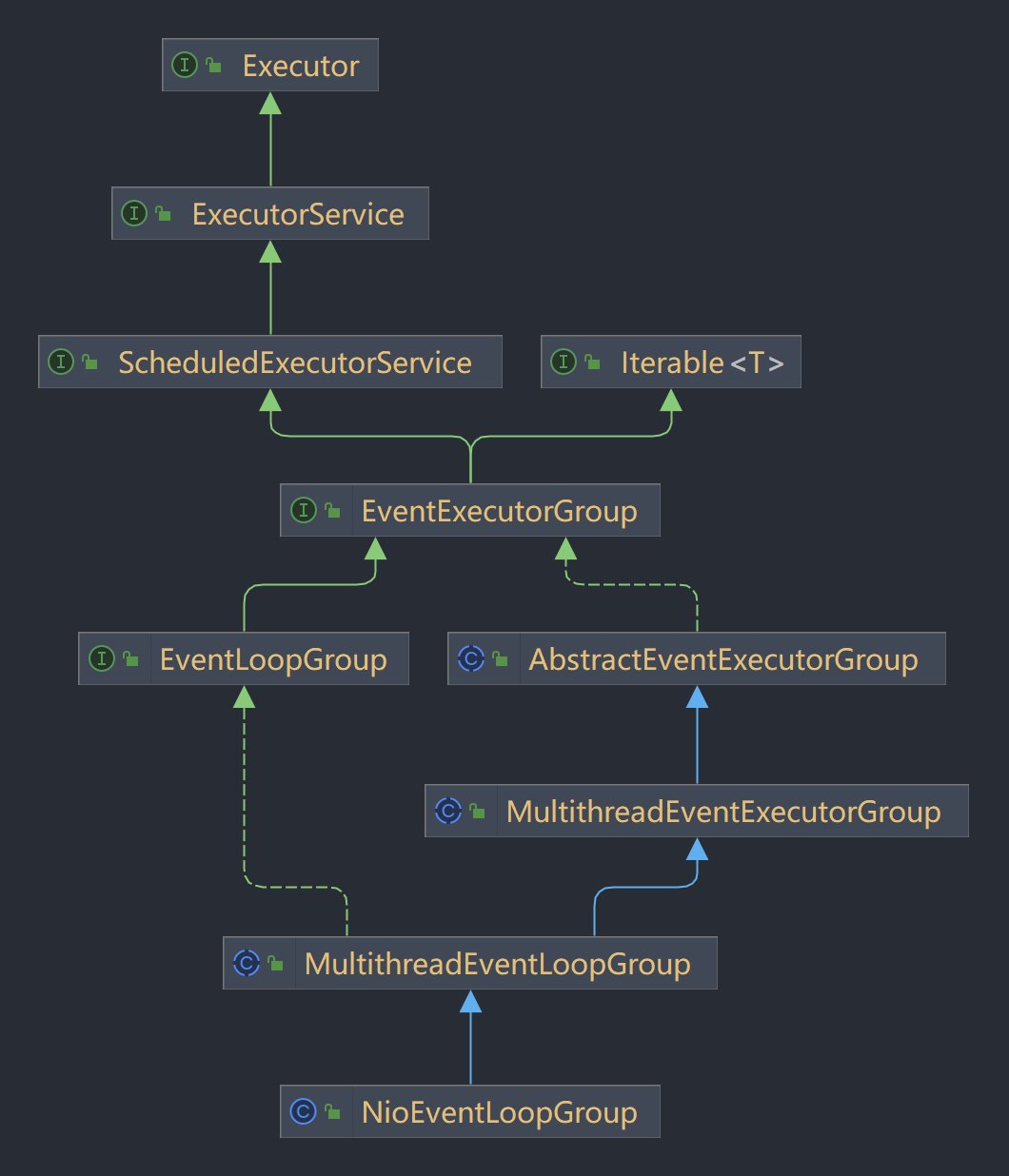The image size is (1009, 1176).
Task: Click the public lock icon on EventExecutorGroup node
Action: tap(332, 510)
